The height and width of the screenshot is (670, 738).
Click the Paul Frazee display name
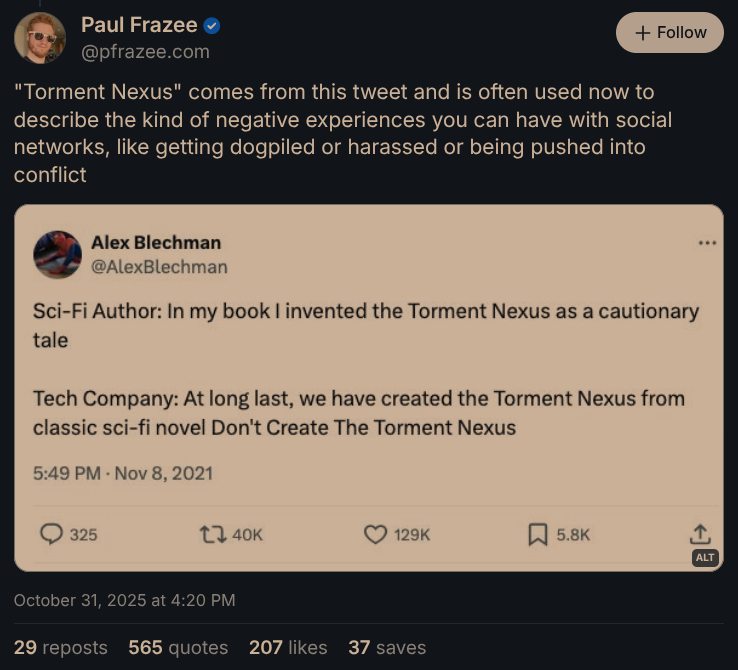(x=138, y=26)
